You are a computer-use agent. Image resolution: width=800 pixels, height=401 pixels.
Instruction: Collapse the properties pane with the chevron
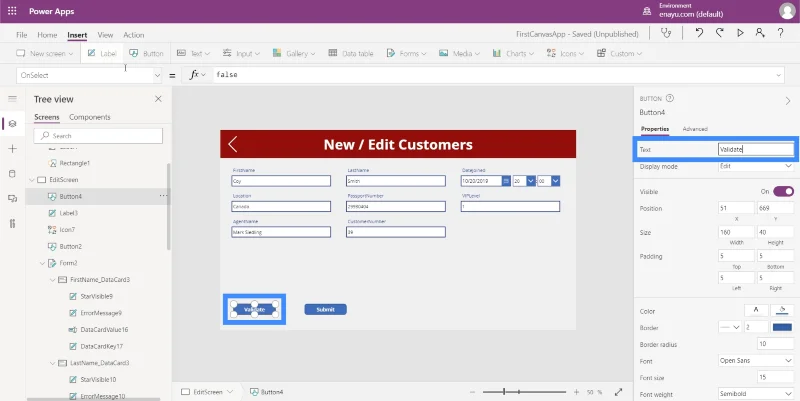(x=788, y=102)
